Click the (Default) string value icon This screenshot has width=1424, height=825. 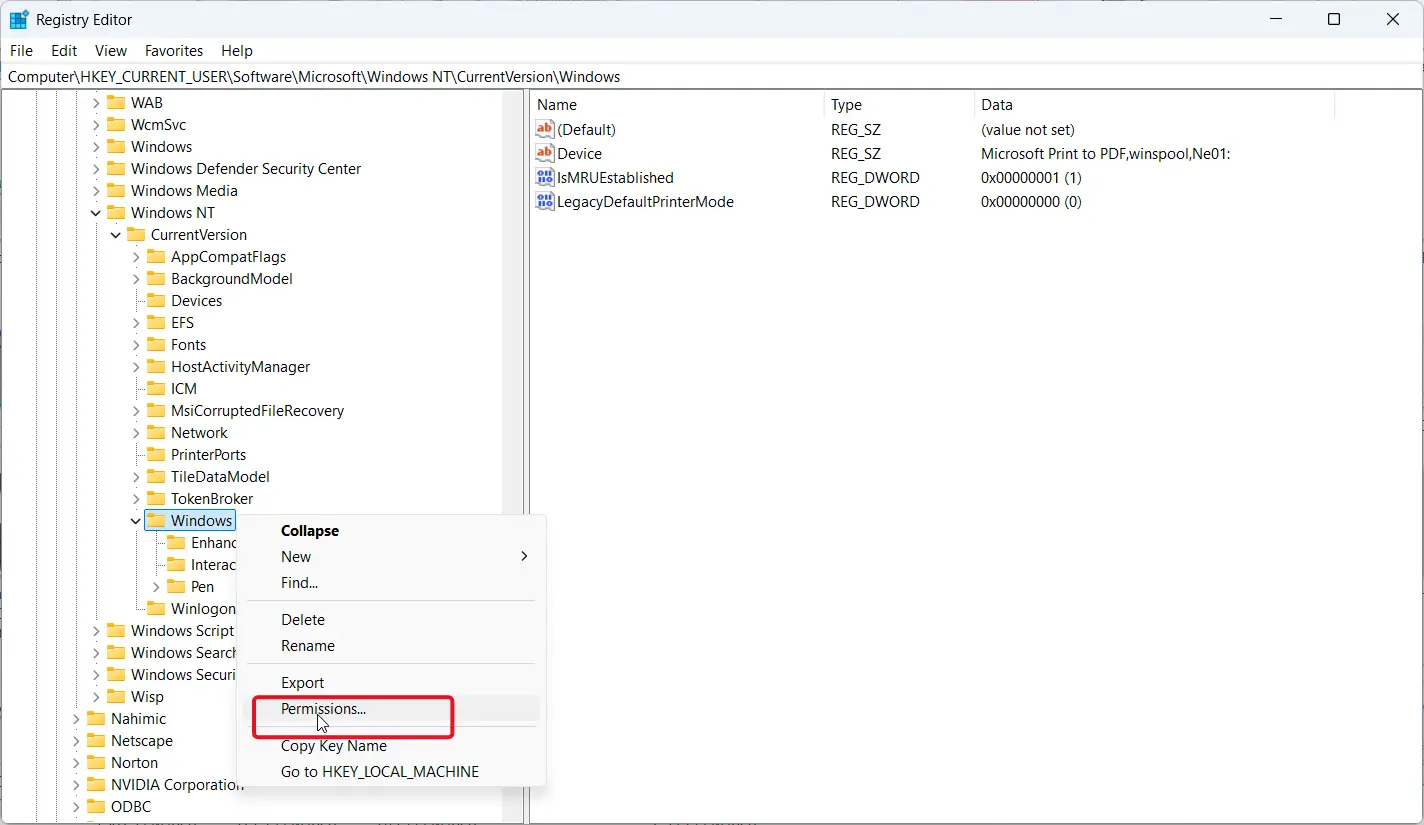click(545, 129)
